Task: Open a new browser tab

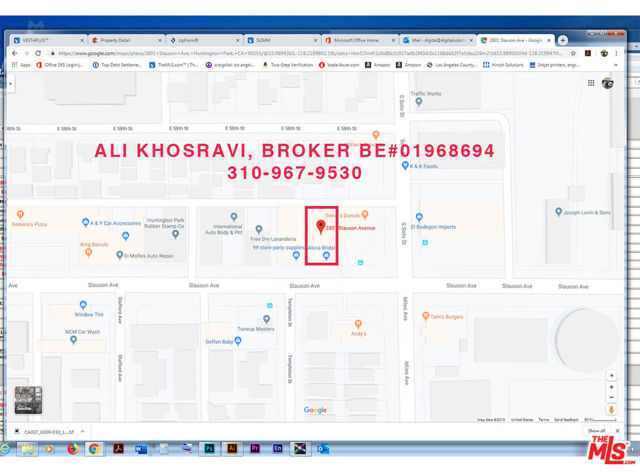Action: [x=563, y=40]
